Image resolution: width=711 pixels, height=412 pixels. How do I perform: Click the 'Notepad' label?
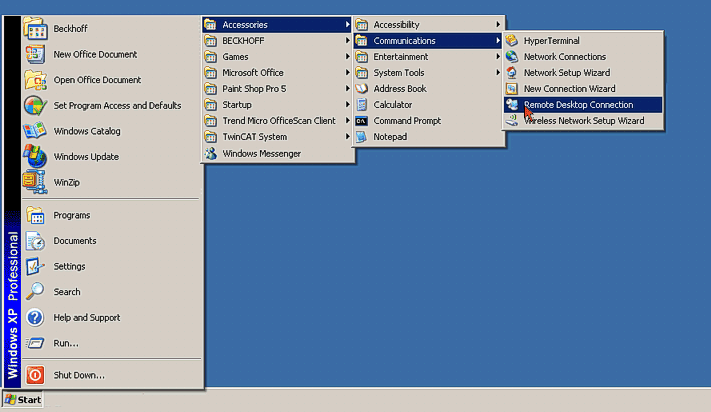coord(390,137)
